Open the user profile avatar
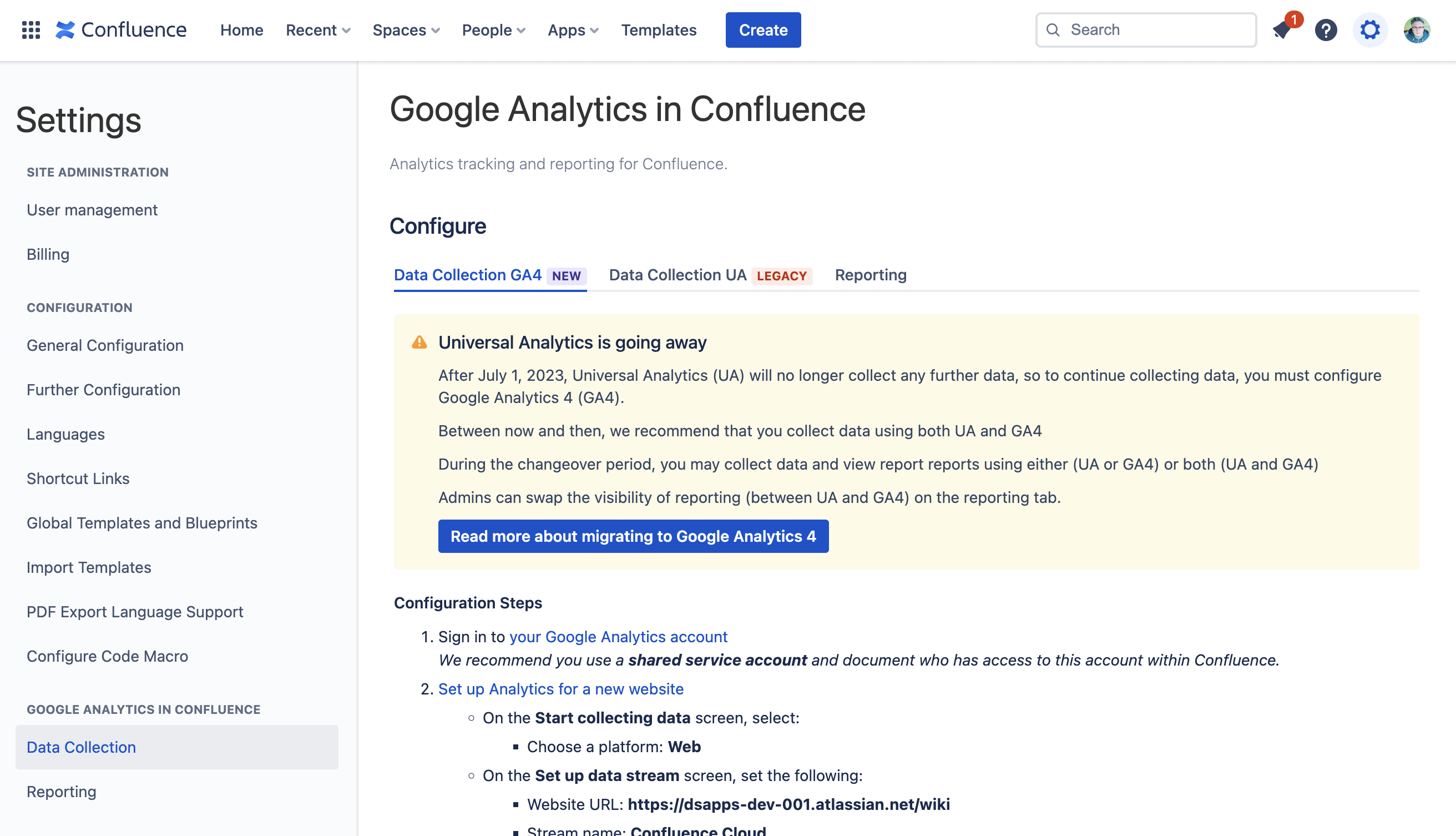The image size is (1456, 836). pos(1417,30)
